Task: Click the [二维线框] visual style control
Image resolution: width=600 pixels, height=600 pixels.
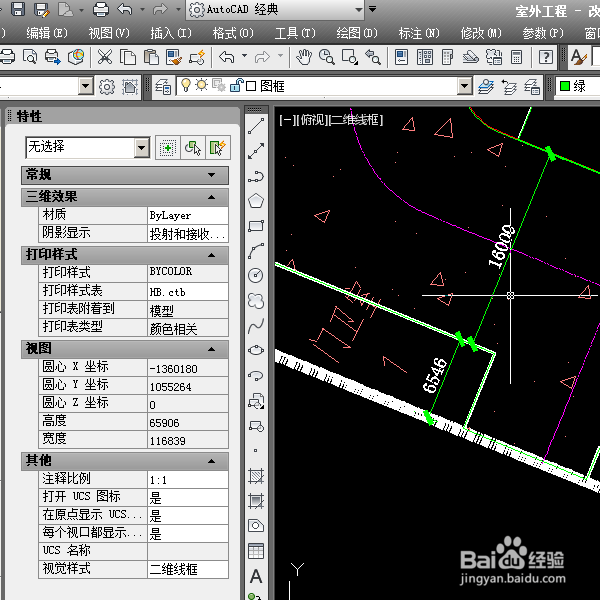Action: click(355, 121)
